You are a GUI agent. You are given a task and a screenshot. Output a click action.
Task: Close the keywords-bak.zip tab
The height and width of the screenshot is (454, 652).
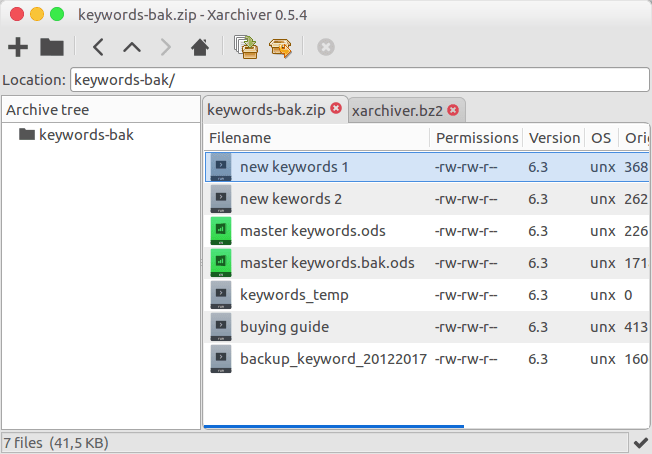tap(336, 109)
